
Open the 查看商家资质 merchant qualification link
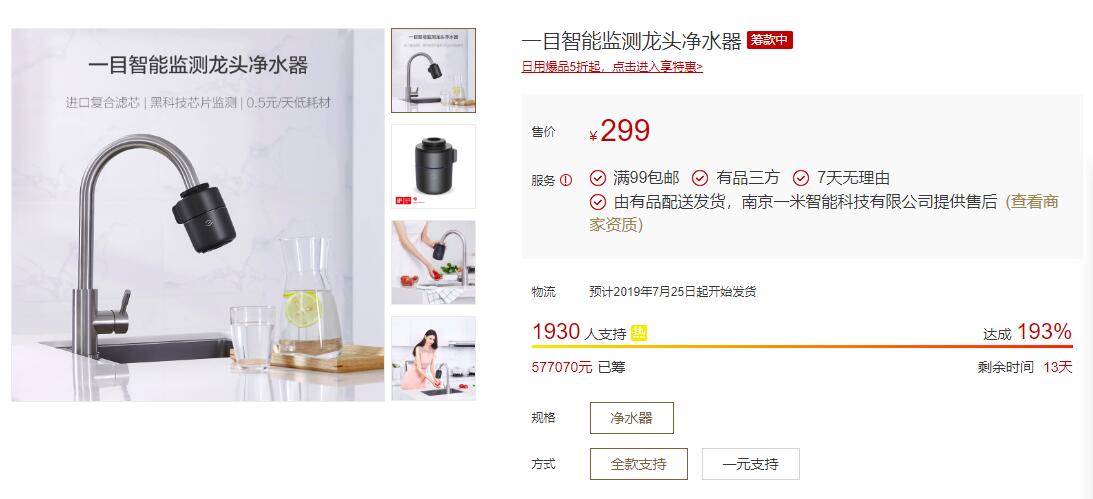click(824, 213)
